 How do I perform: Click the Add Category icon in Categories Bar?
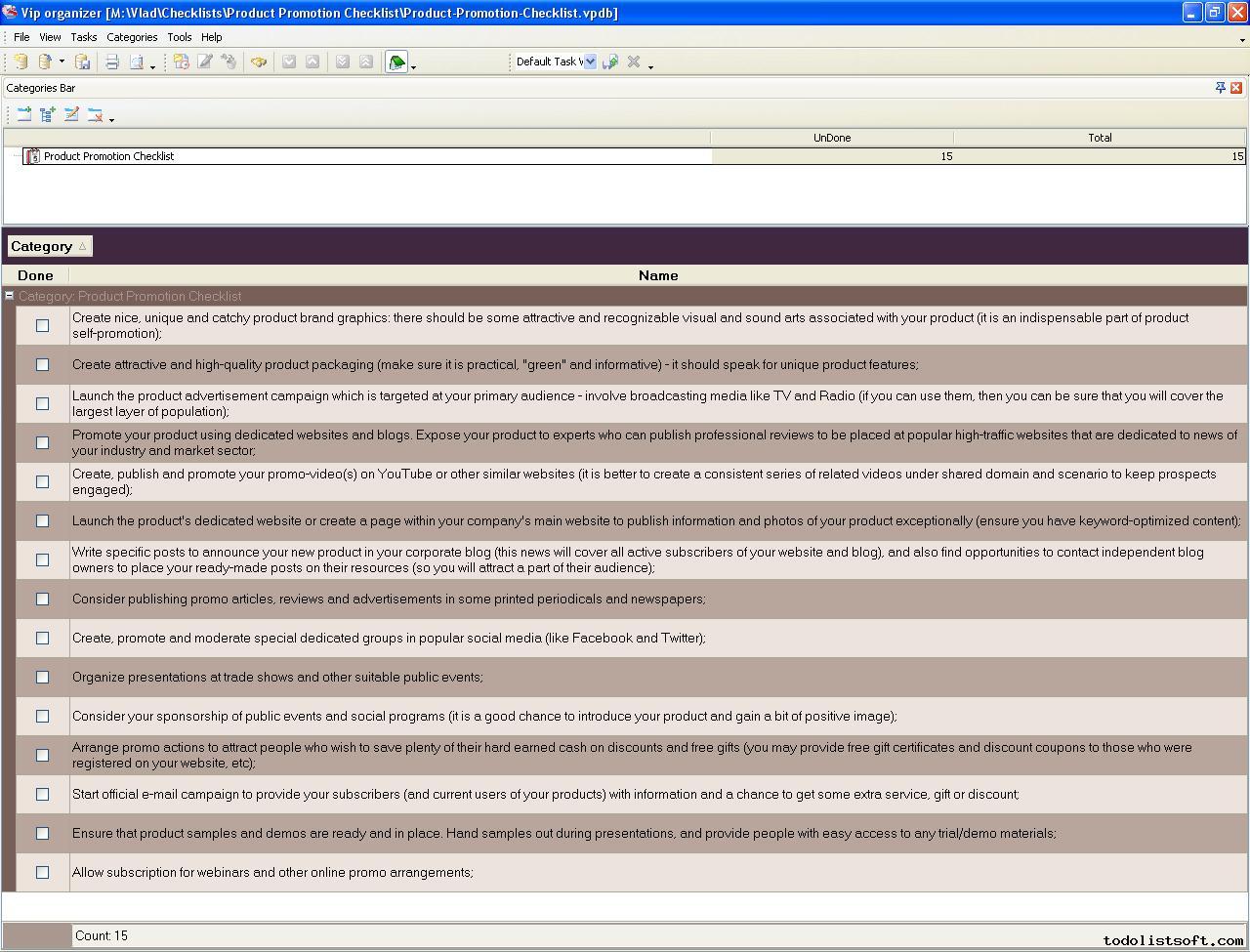(24, 115)
